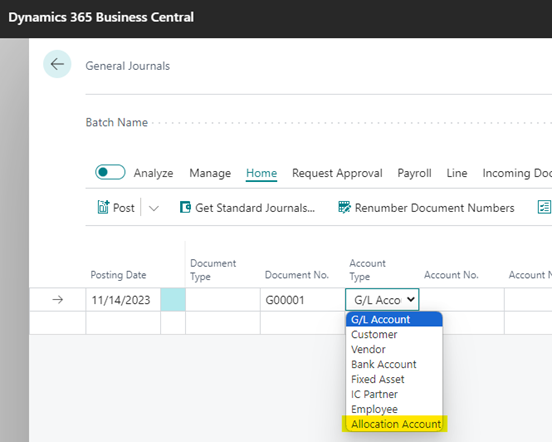This screenshot has height=442, width=552.
Task: Click the empty Account No. cell
Action: coord(462,300)
